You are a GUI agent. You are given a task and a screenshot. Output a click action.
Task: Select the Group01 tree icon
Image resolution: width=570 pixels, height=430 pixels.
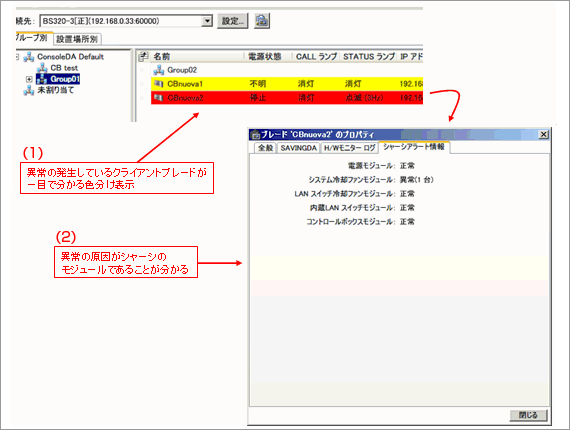(x=42, y=79)
